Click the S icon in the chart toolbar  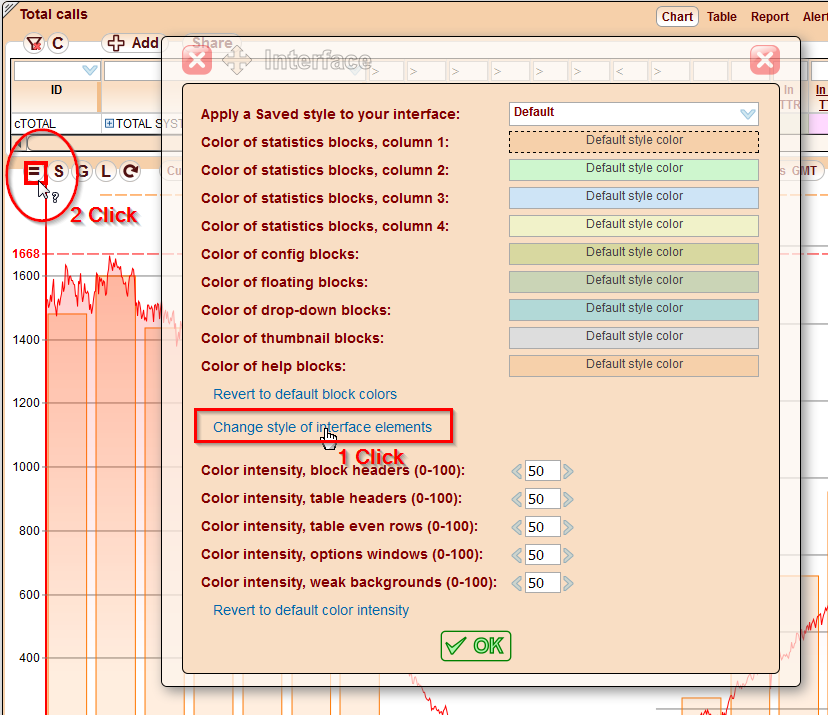pos(58,170)
